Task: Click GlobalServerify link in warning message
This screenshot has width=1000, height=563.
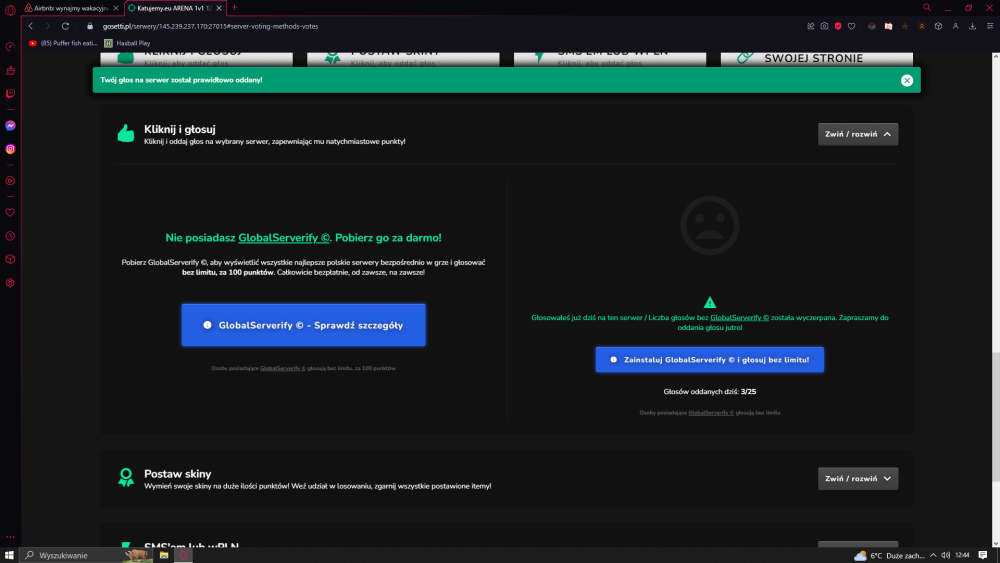Action: pyautogui.click(x=739, y=318)
